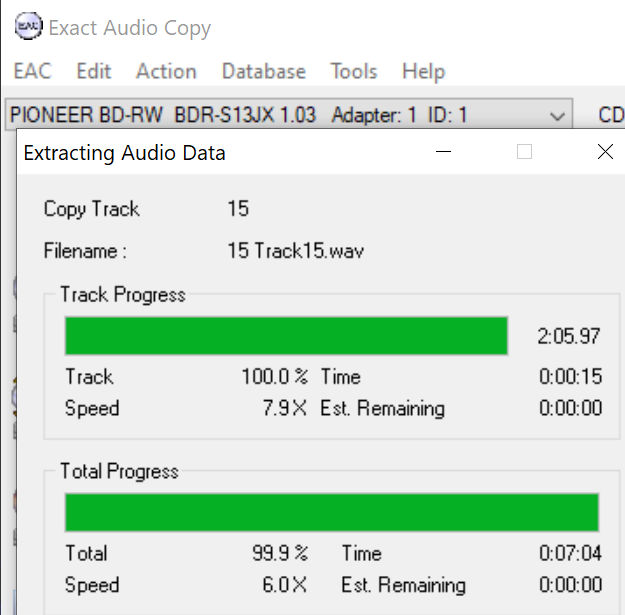
Task: Open the Help menu
Action: (423, 72)
